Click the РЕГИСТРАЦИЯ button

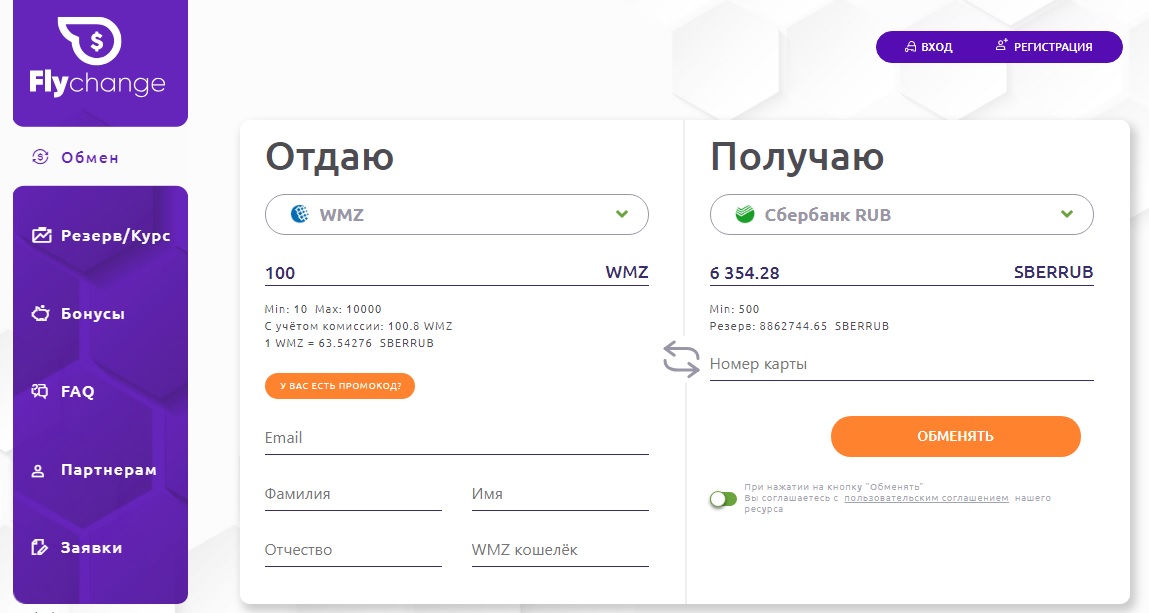[1044, 47]
